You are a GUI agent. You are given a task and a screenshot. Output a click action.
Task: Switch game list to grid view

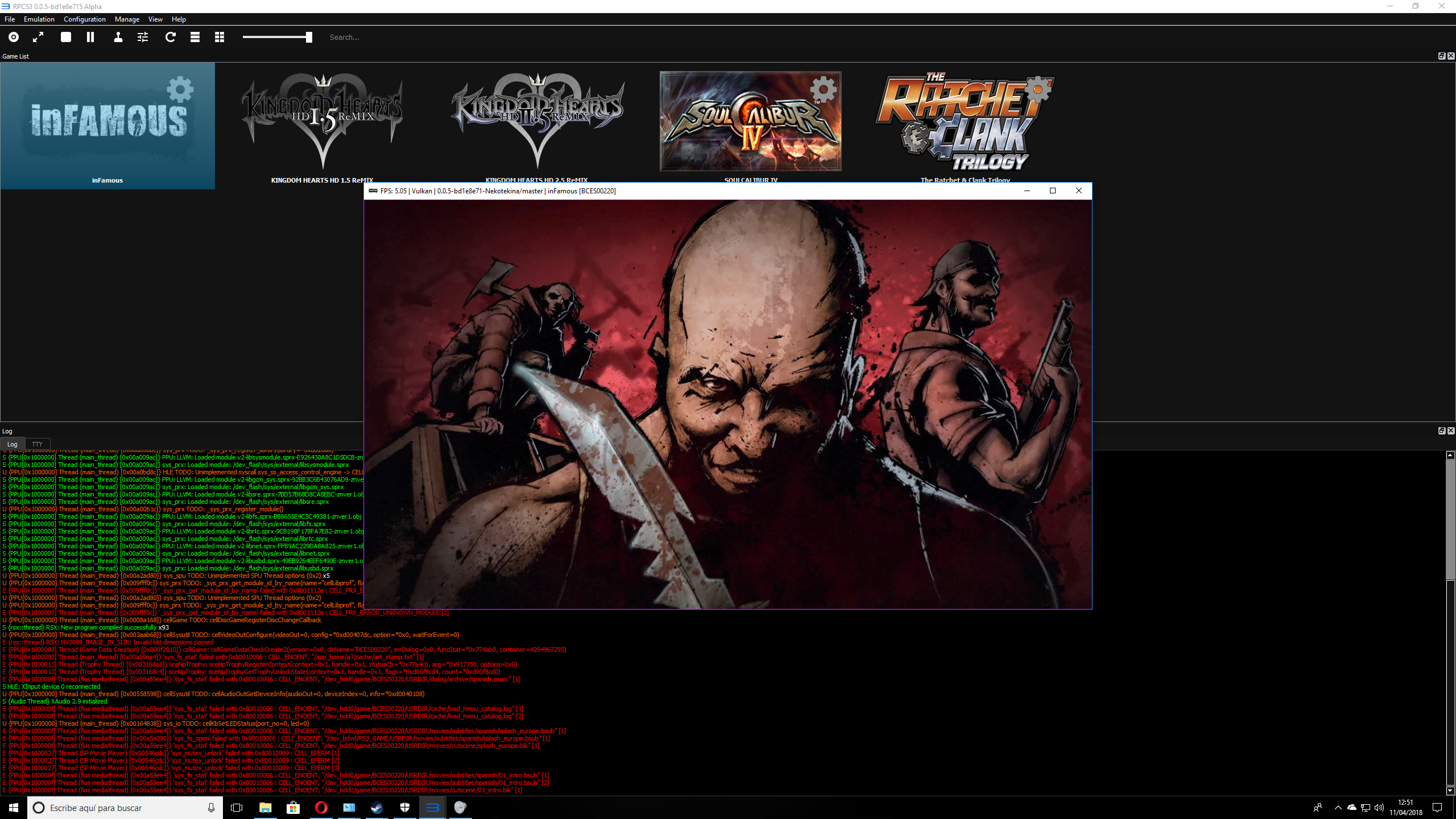(220, 37)
